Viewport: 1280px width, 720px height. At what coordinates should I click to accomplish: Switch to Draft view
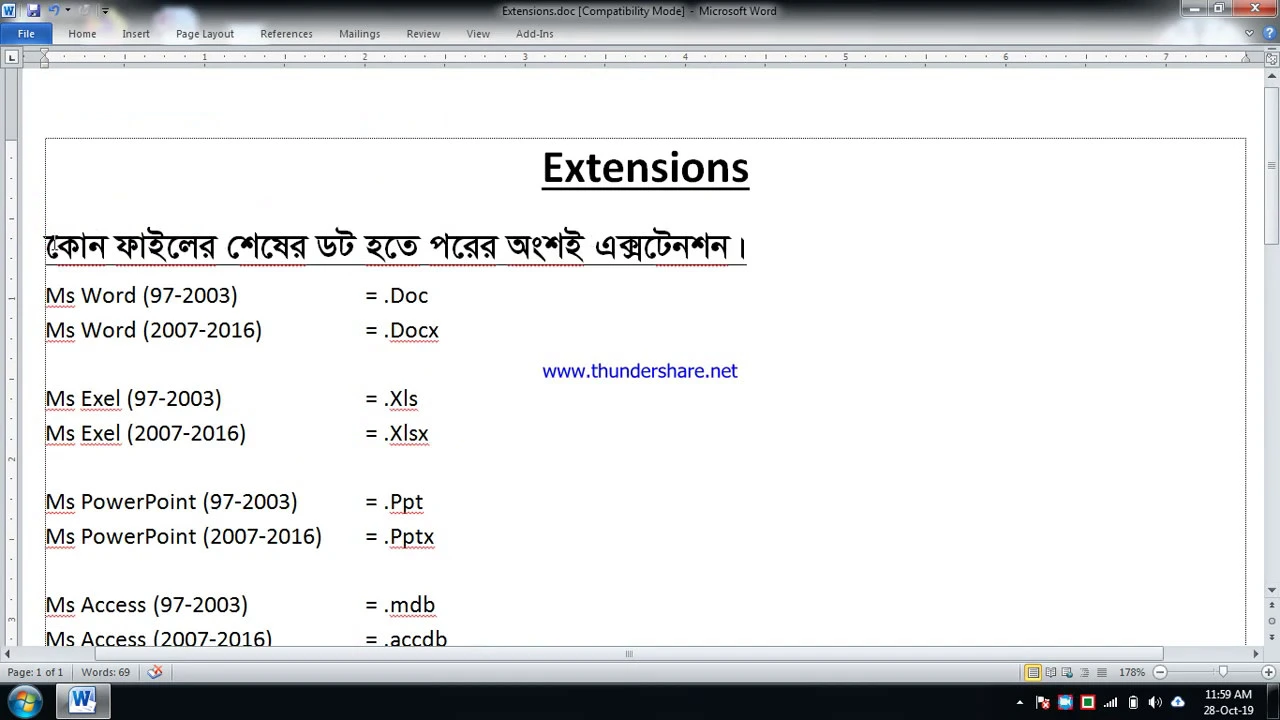1102,672
